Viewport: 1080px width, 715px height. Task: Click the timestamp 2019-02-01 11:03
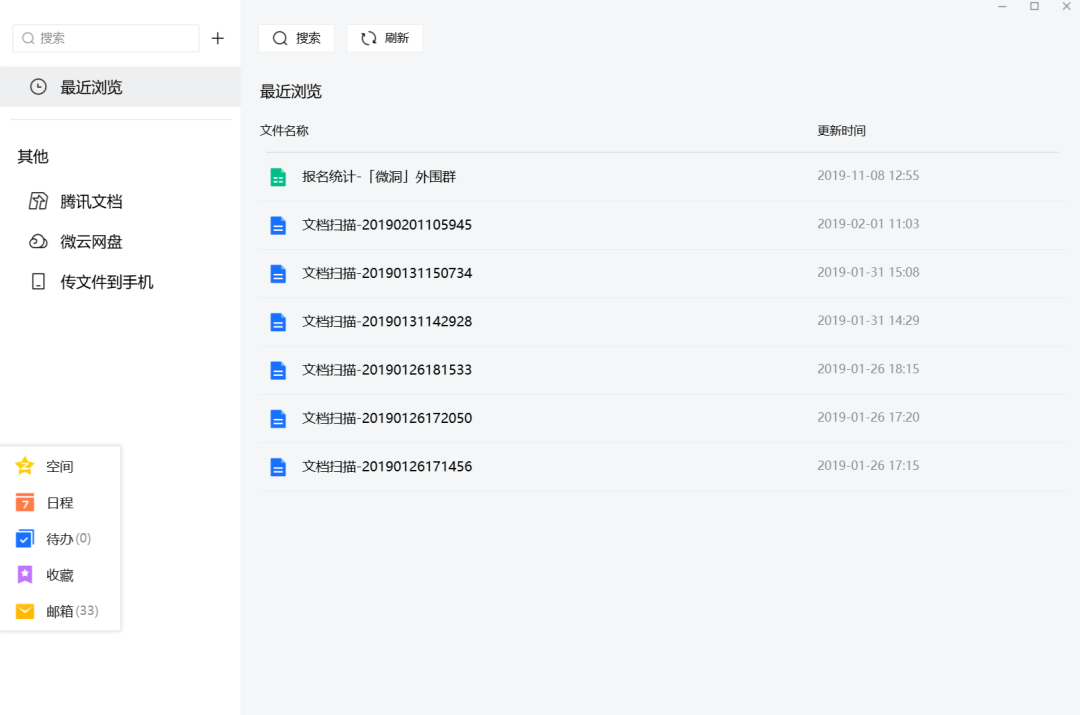point(868,224)
